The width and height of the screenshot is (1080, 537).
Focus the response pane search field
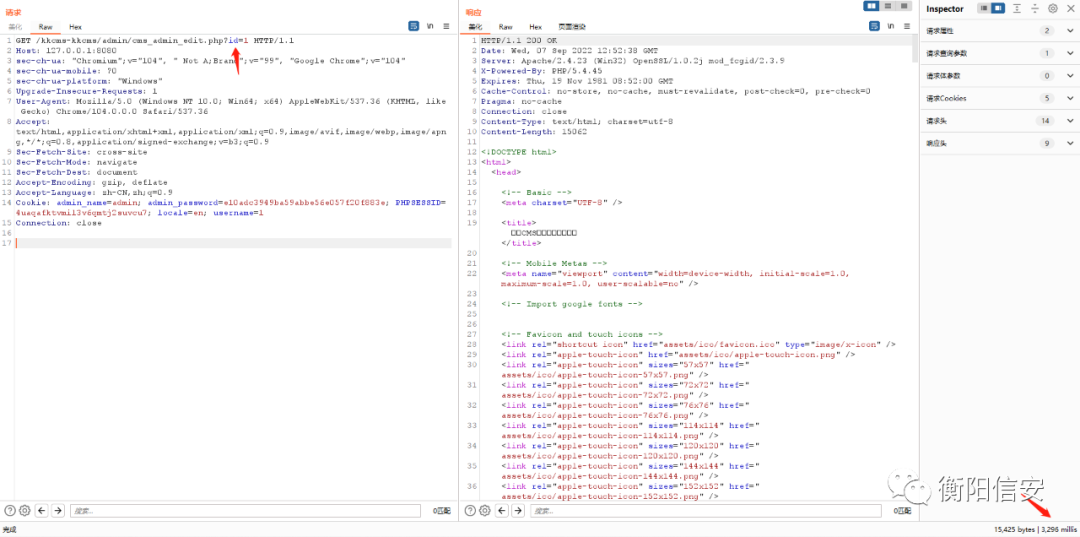tap(705, 511)
